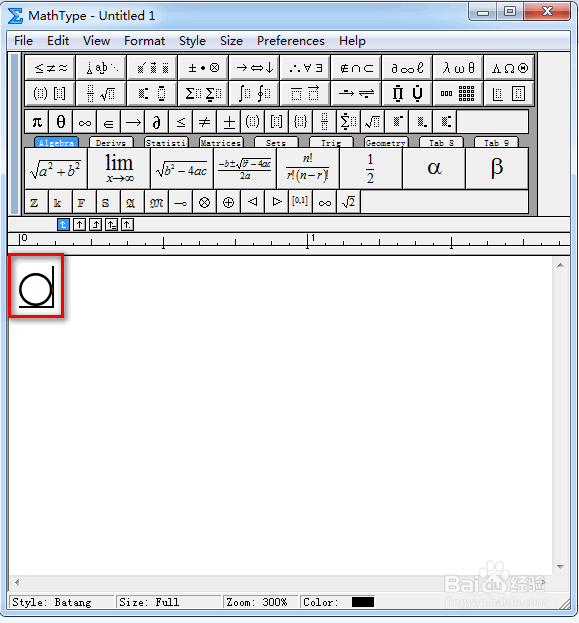Select the right-justified tab stop

95,225
